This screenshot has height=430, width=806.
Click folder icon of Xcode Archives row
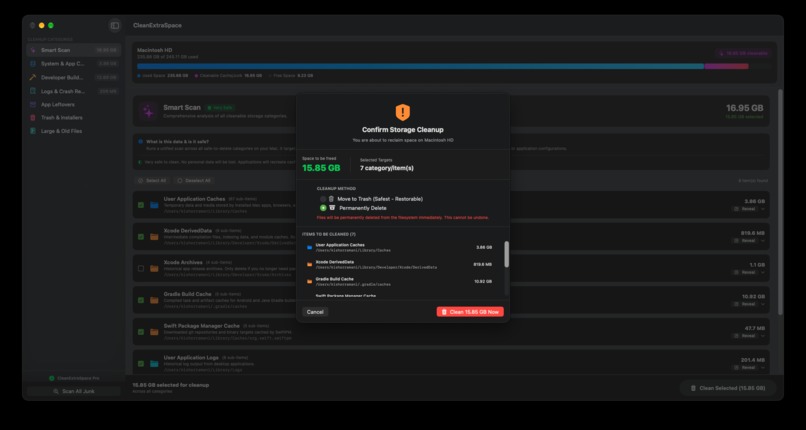154,269
